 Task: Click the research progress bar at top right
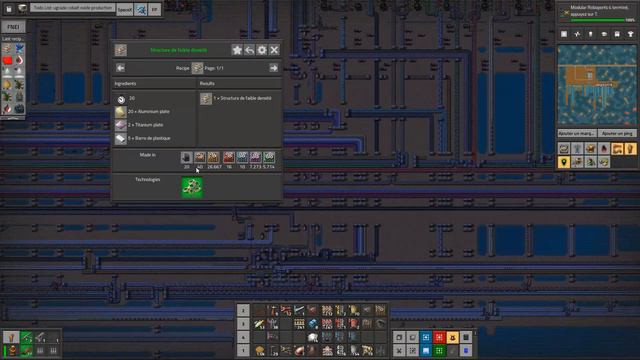pos(598,20)
